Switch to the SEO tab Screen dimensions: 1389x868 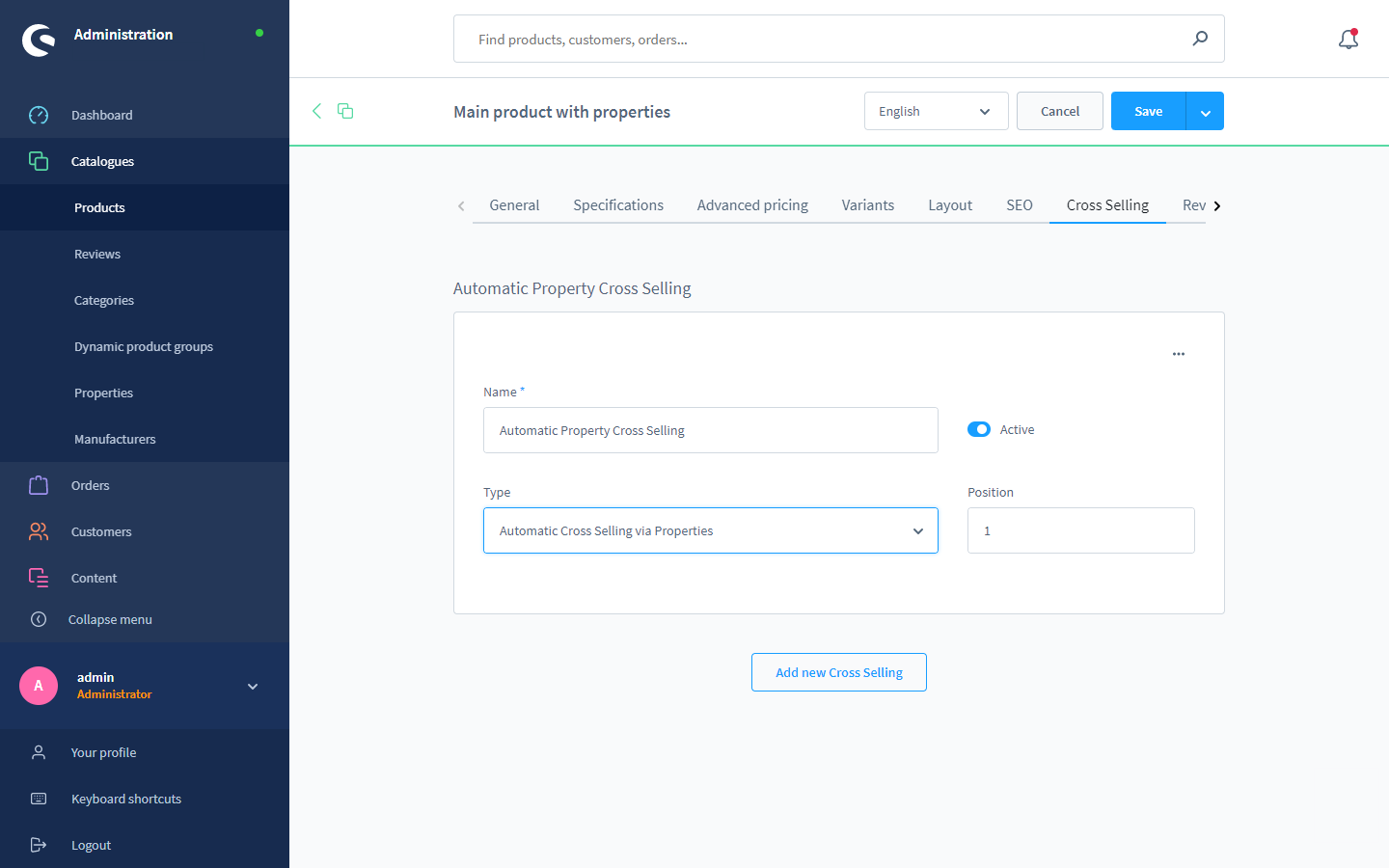(x=1020, y=205)
